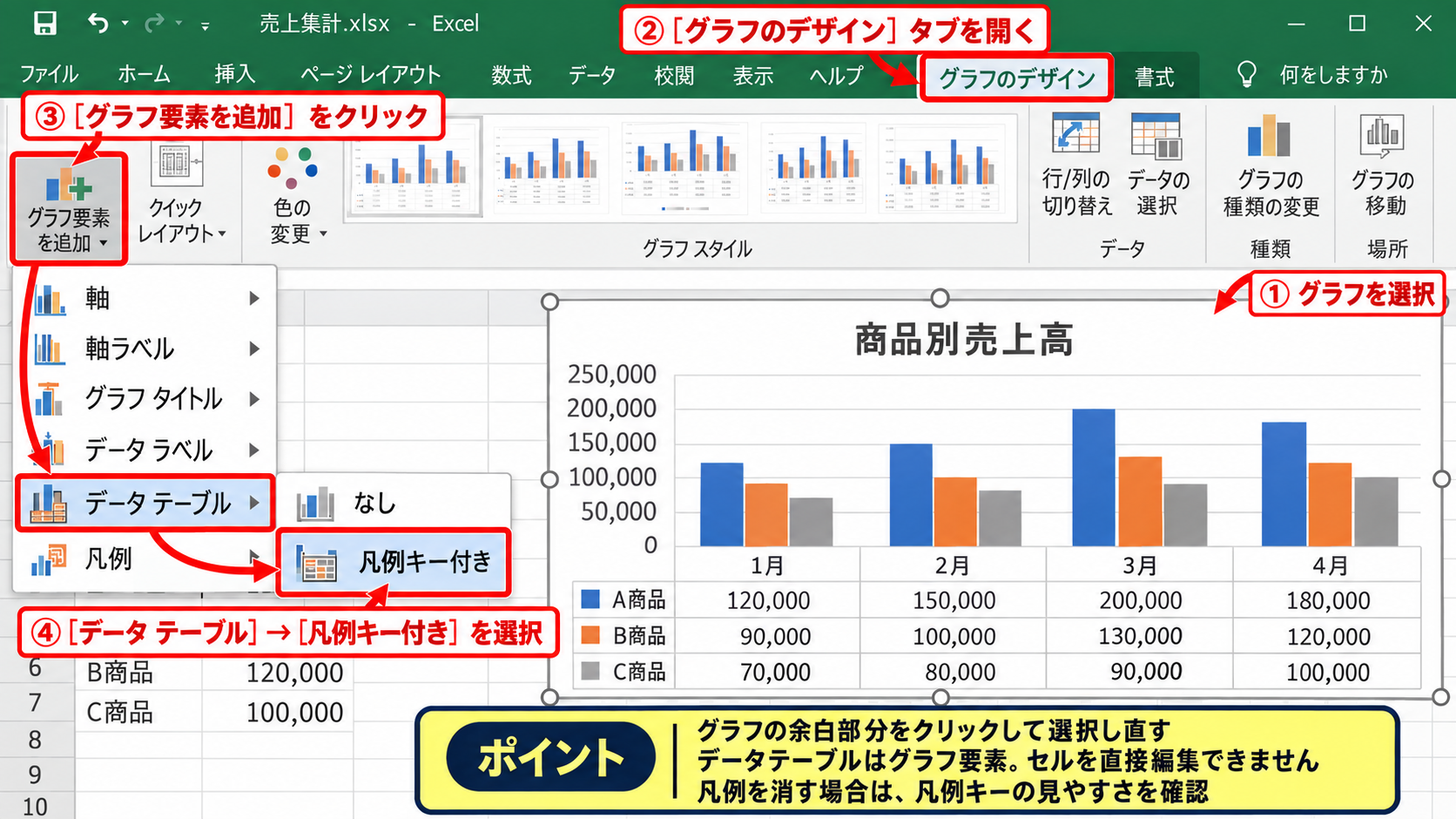Open the ファイル tab
The width and height of the screenshot is (1456, 819).
[x=49, y=75]
